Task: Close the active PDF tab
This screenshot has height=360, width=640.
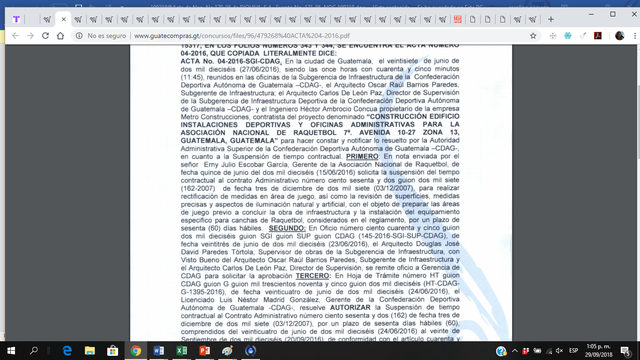Action: click(63, 19)
